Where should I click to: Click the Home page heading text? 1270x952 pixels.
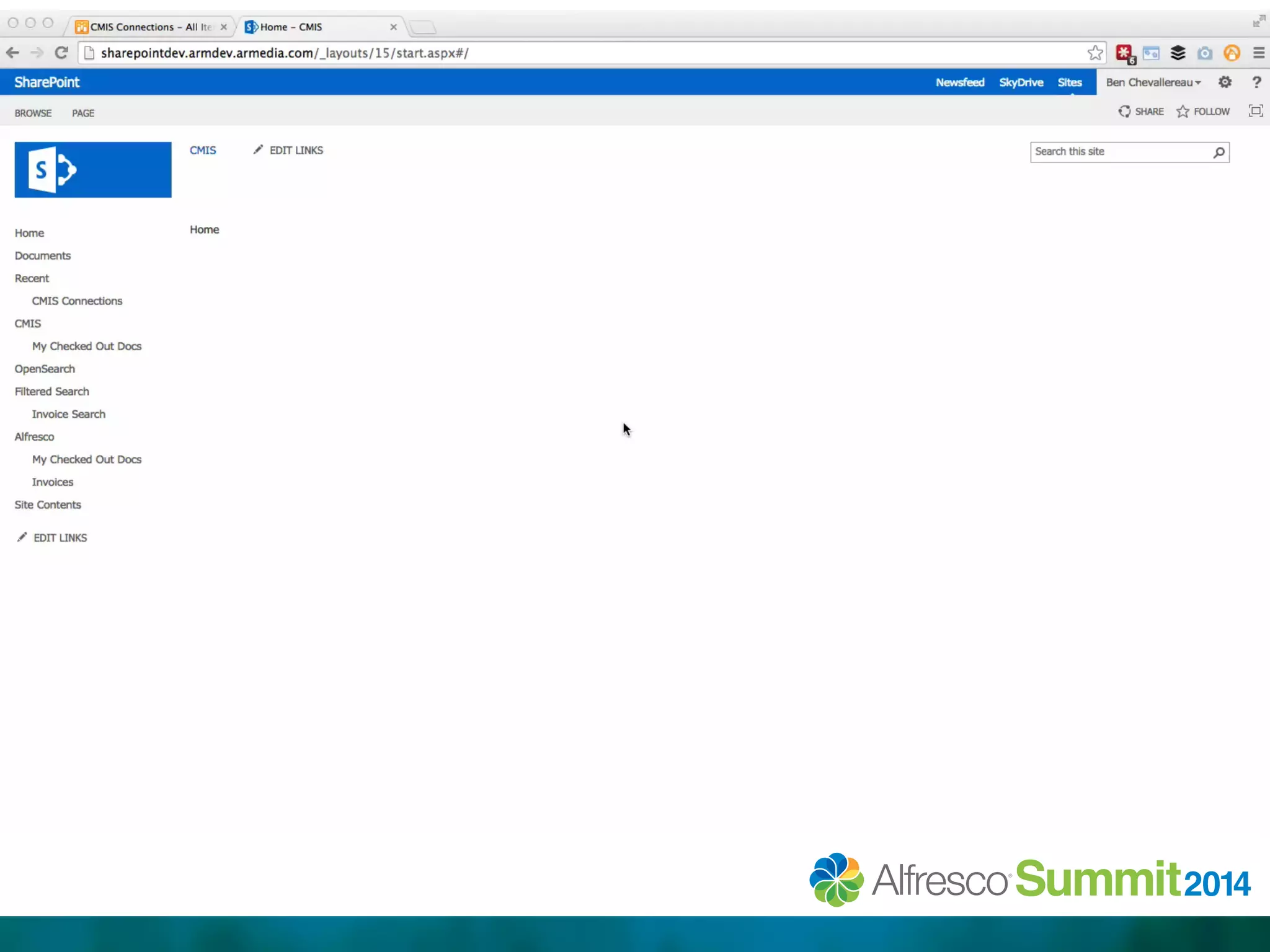205,230
